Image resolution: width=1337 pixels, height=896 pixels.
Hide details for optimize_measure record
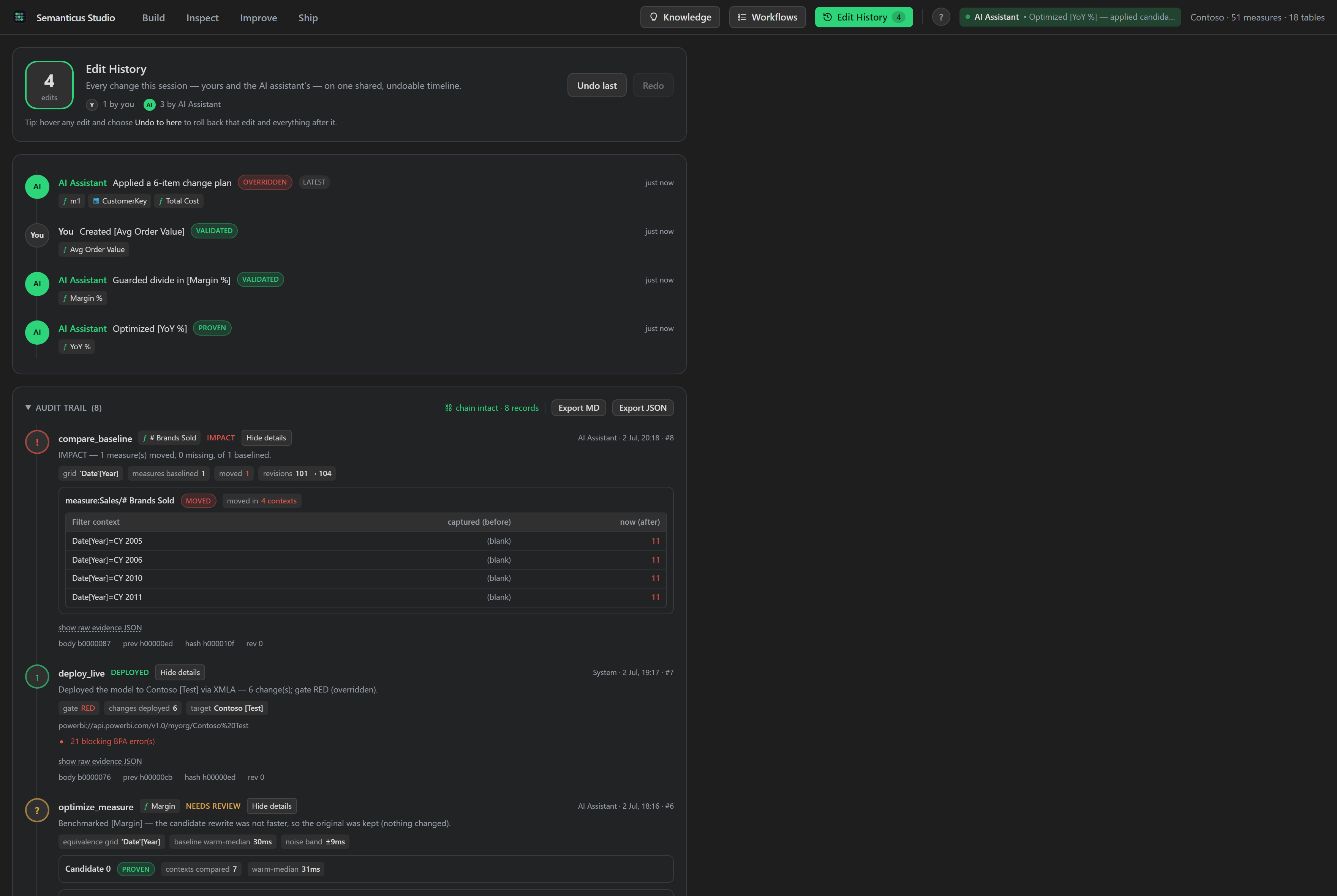[x=272, y=806]
